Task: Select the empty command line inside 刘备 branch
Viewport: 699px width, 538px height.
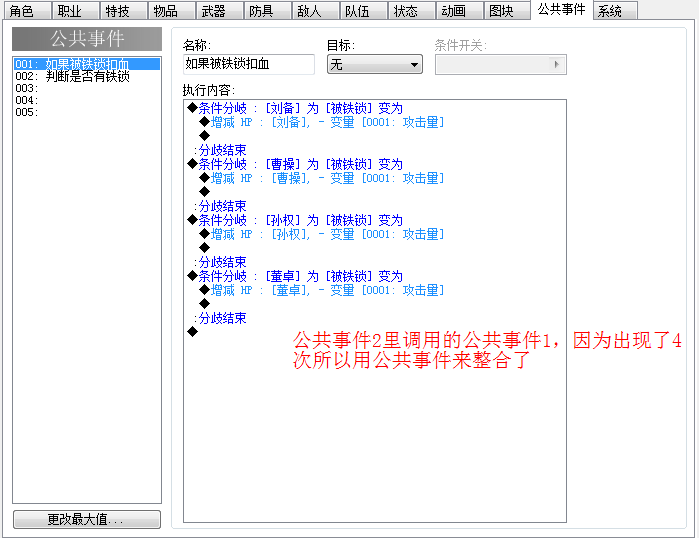Action: tap(205, 136)
